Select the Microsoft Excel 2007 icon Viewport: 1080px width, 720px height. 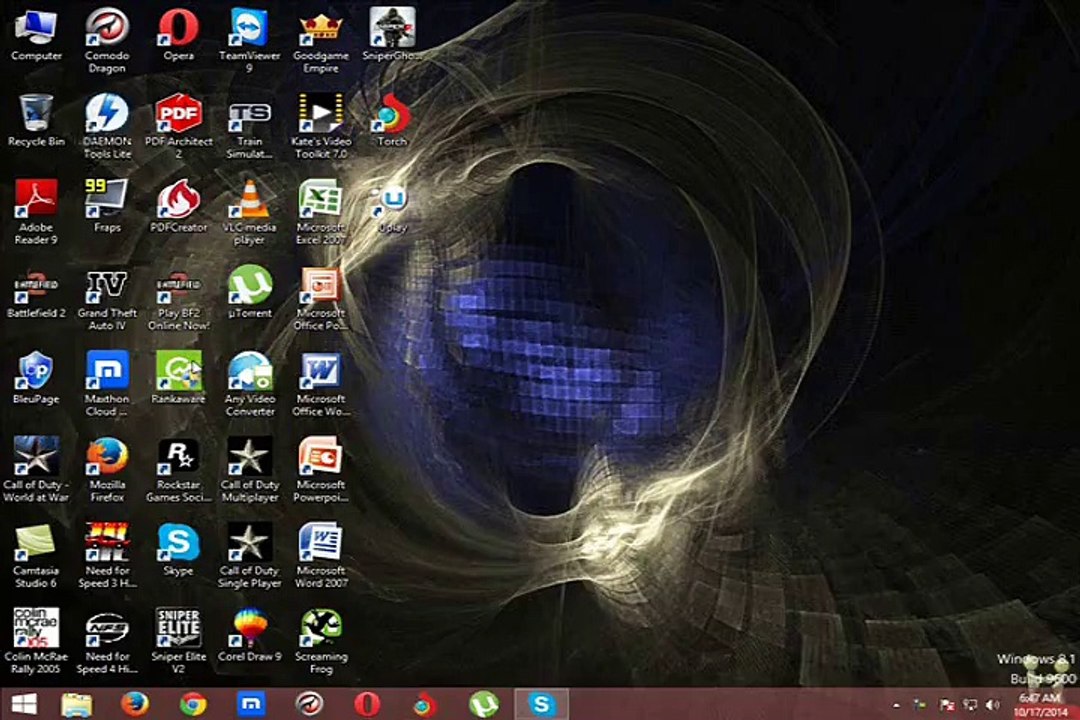321,212
